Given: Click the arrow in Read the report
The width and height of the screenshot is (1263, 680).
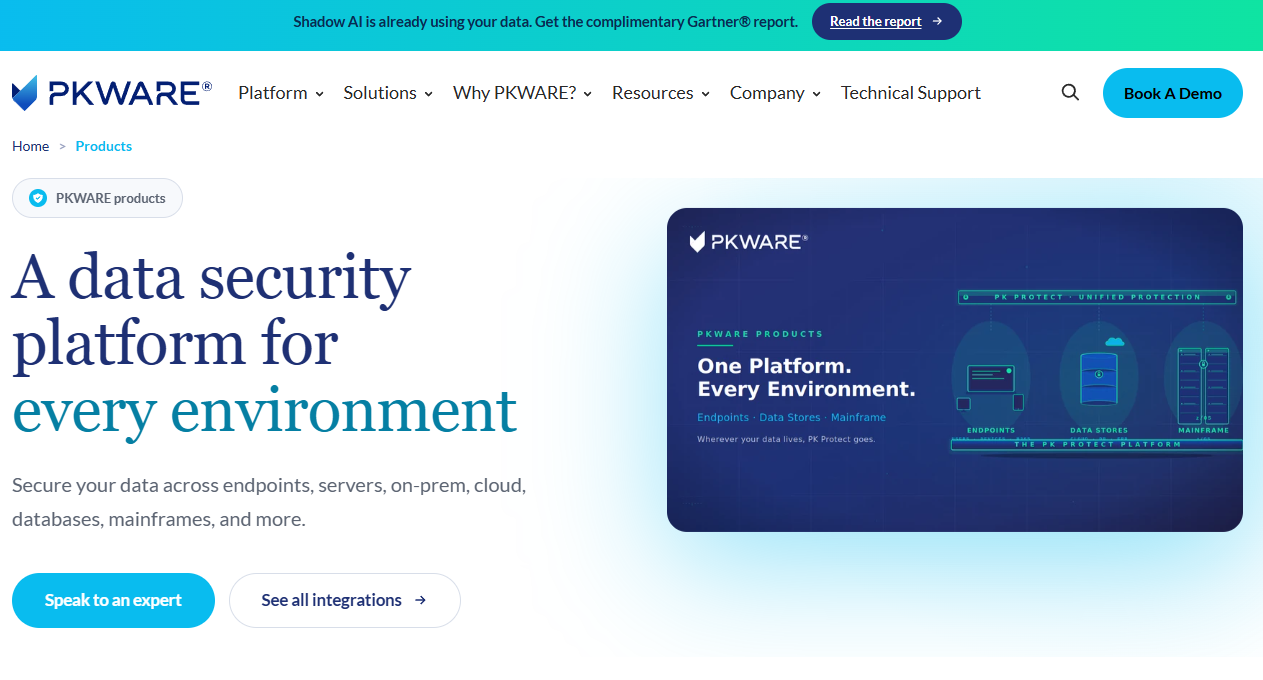Looking at the screenshot, I should (937, 21).
